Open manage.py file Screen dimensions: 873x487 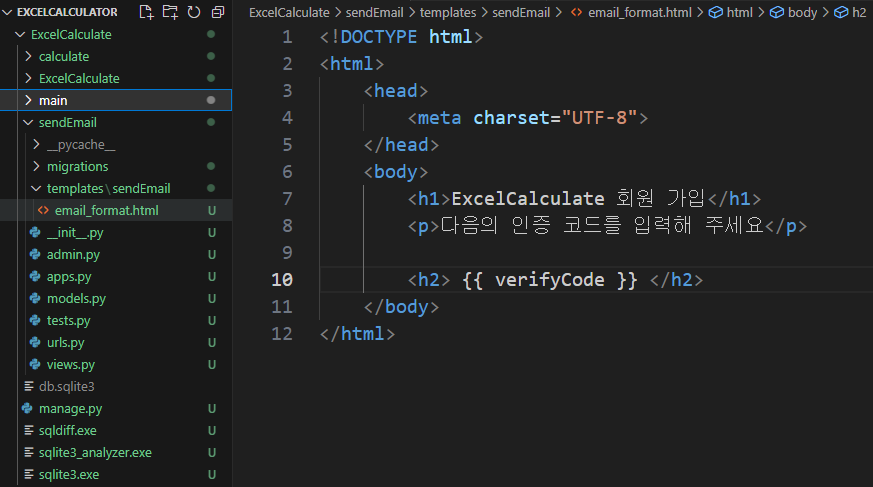[71, 409]
